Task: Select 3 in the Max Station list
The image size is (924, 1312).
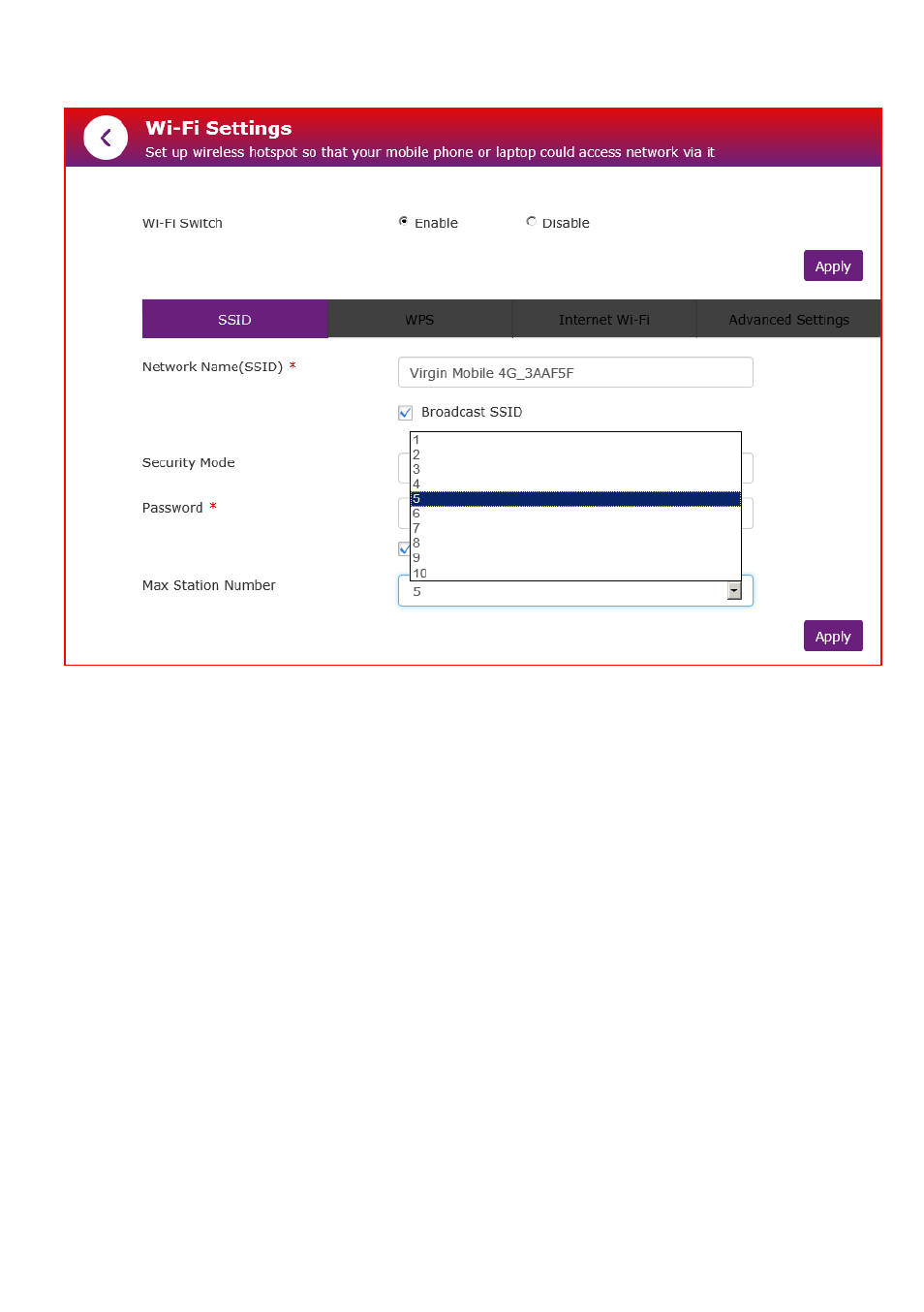Action: coord(574,469)
